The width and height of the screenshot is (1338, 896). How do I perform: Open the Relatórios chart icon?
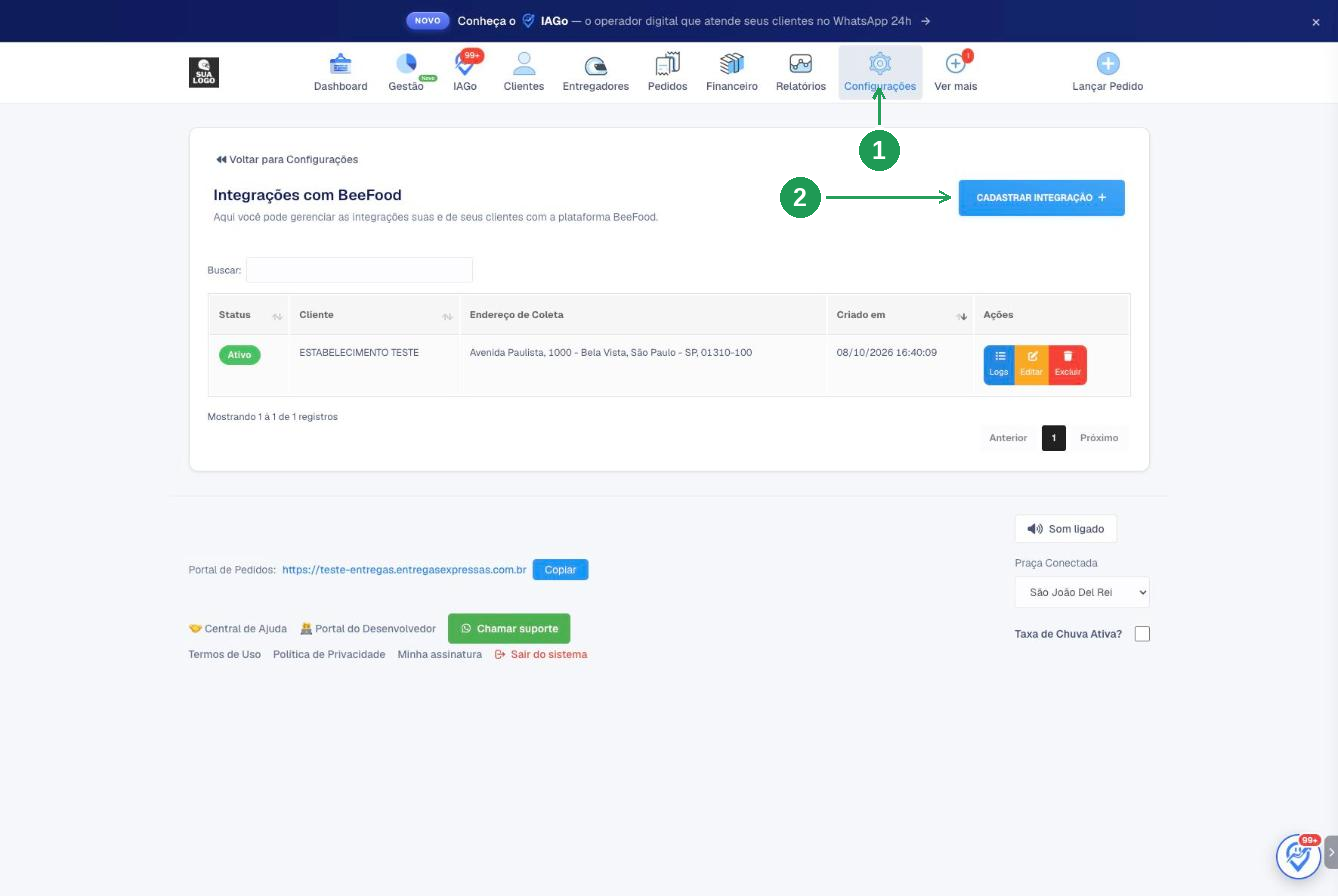pyautogui.click(x=800, y=64)
